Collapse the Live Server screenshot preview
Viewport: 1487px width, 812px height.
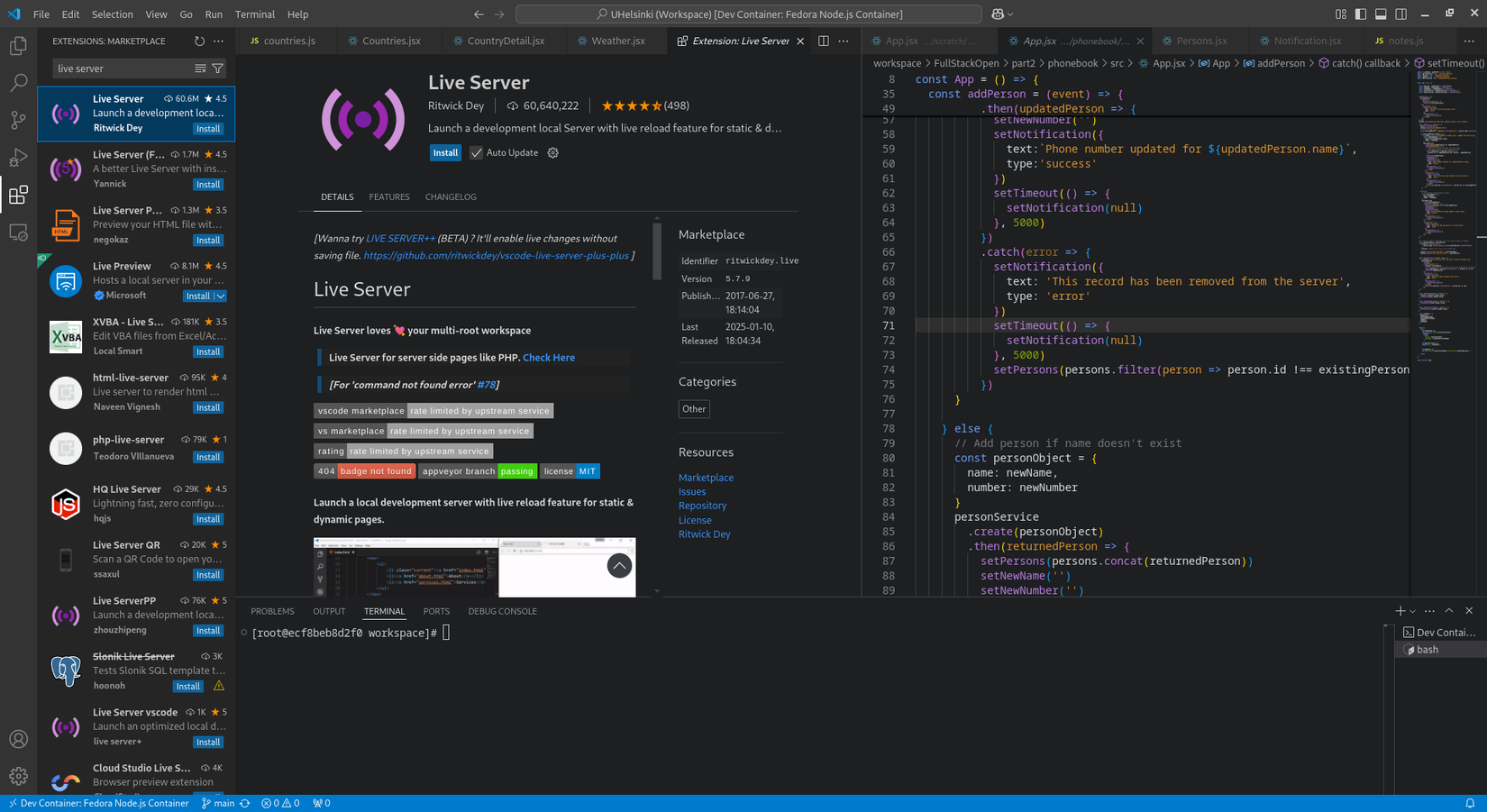pos(619,566)
